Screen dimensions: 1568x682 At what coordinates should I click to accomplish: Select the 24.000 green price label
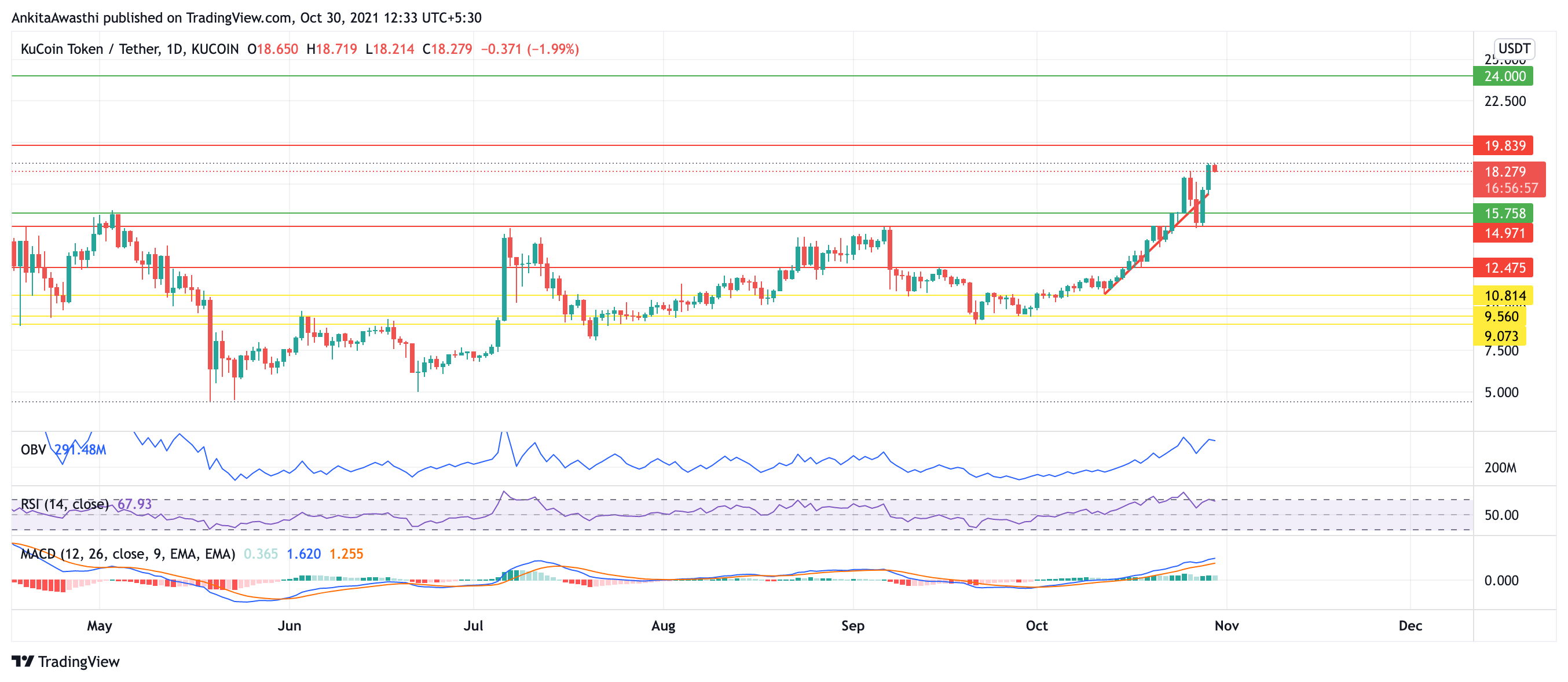coord(1503,76)
